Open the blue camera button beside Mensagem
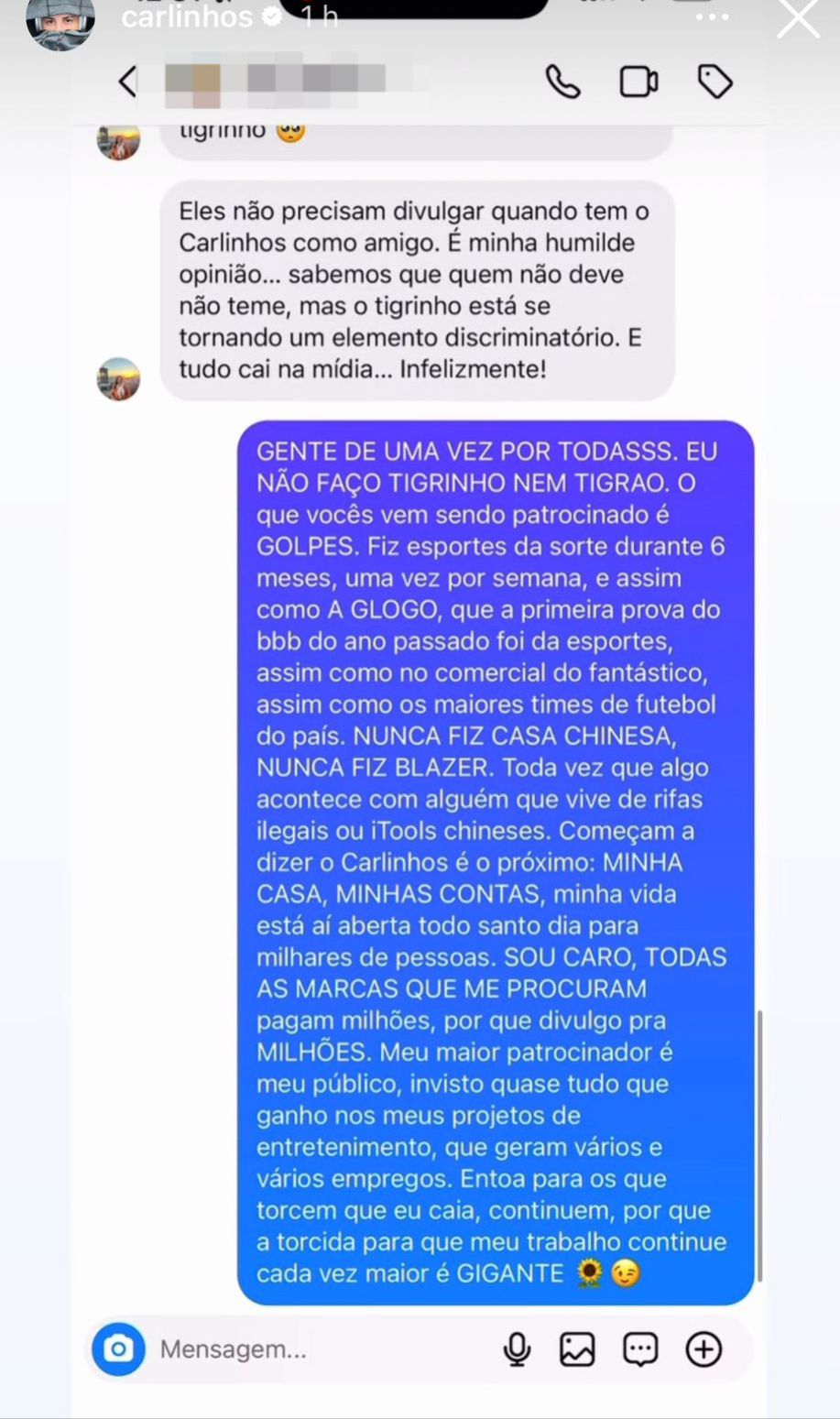The height and width of the screenshot is (1419, 840). pos(118,1348)
